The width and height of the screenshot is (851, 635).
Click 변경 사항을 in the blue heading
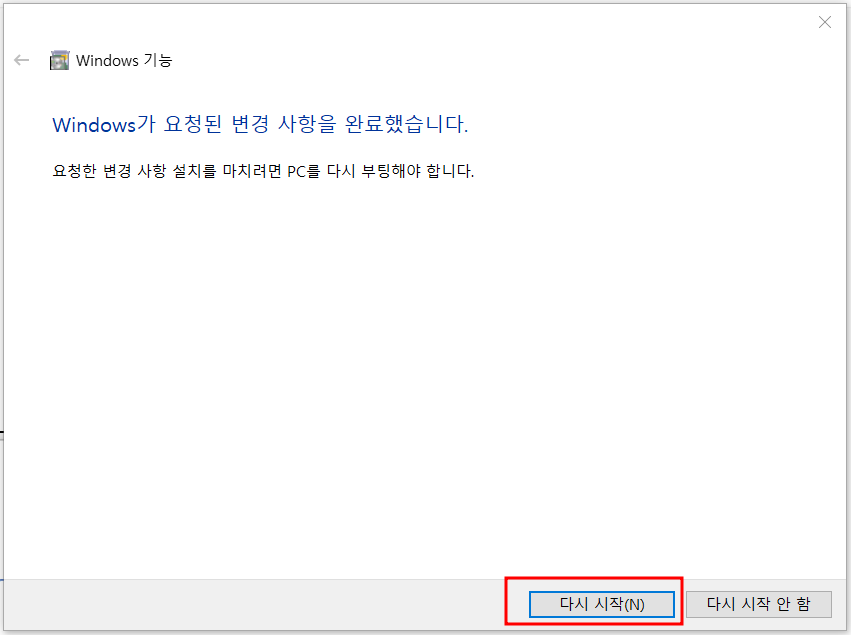pos(284,124)
